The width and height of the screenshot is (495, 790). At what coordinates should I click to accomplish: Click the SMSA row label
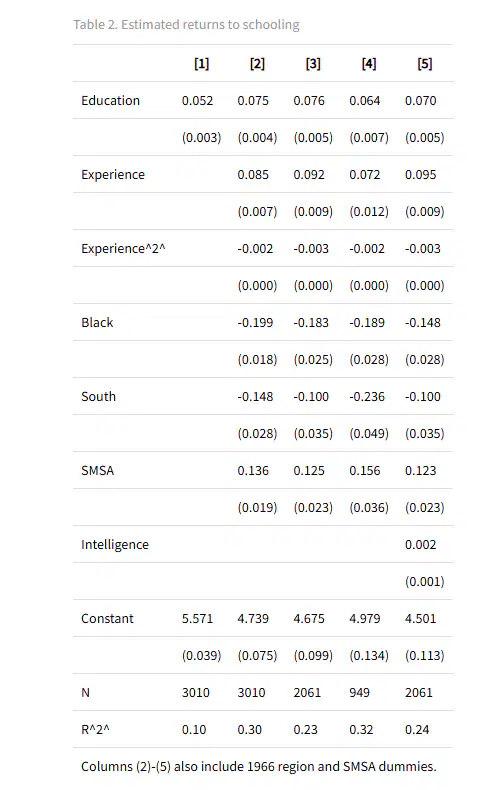(x=97, y=471)
